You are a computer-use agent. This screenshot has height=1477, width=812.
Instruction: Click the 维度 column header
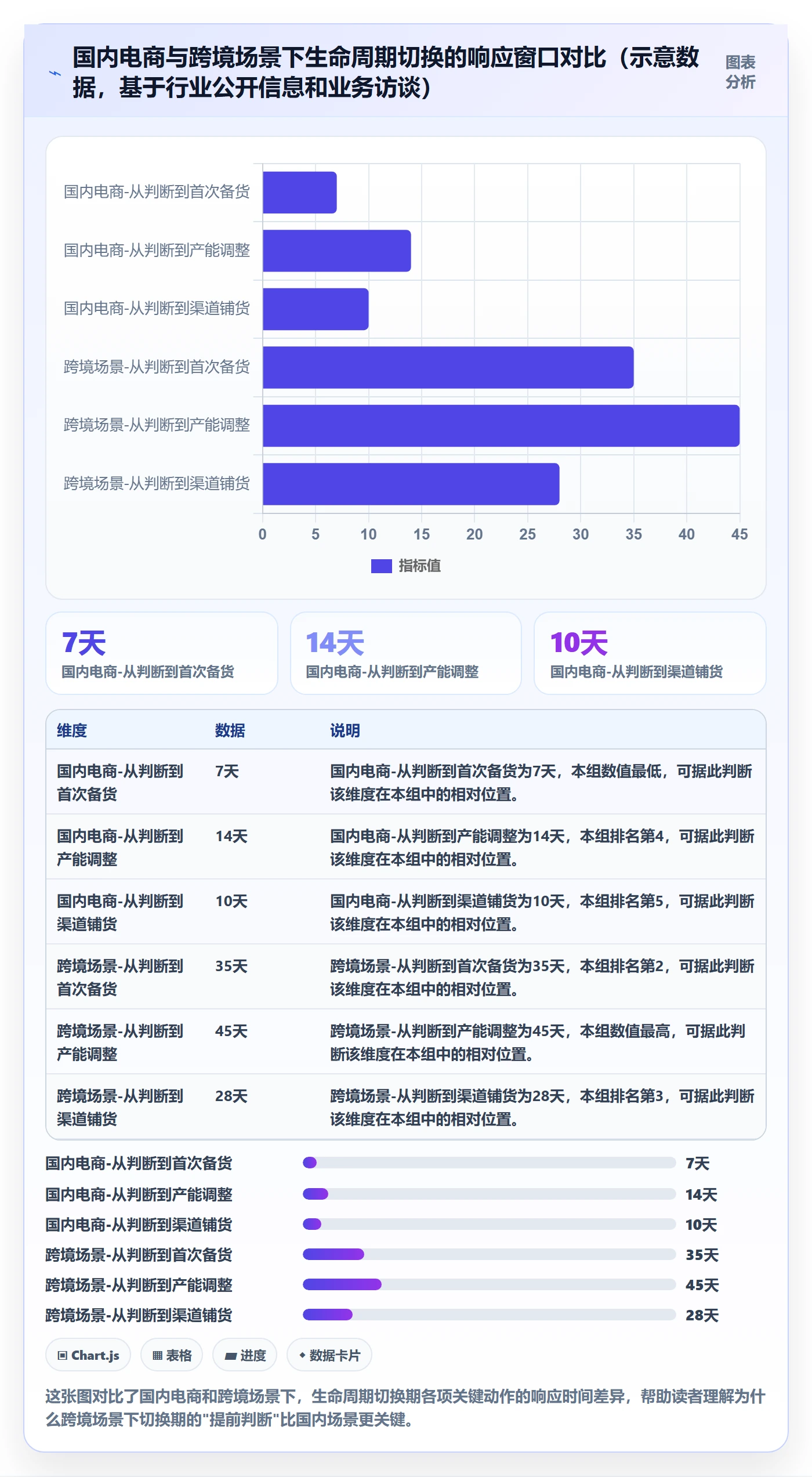tap(72, 730)
